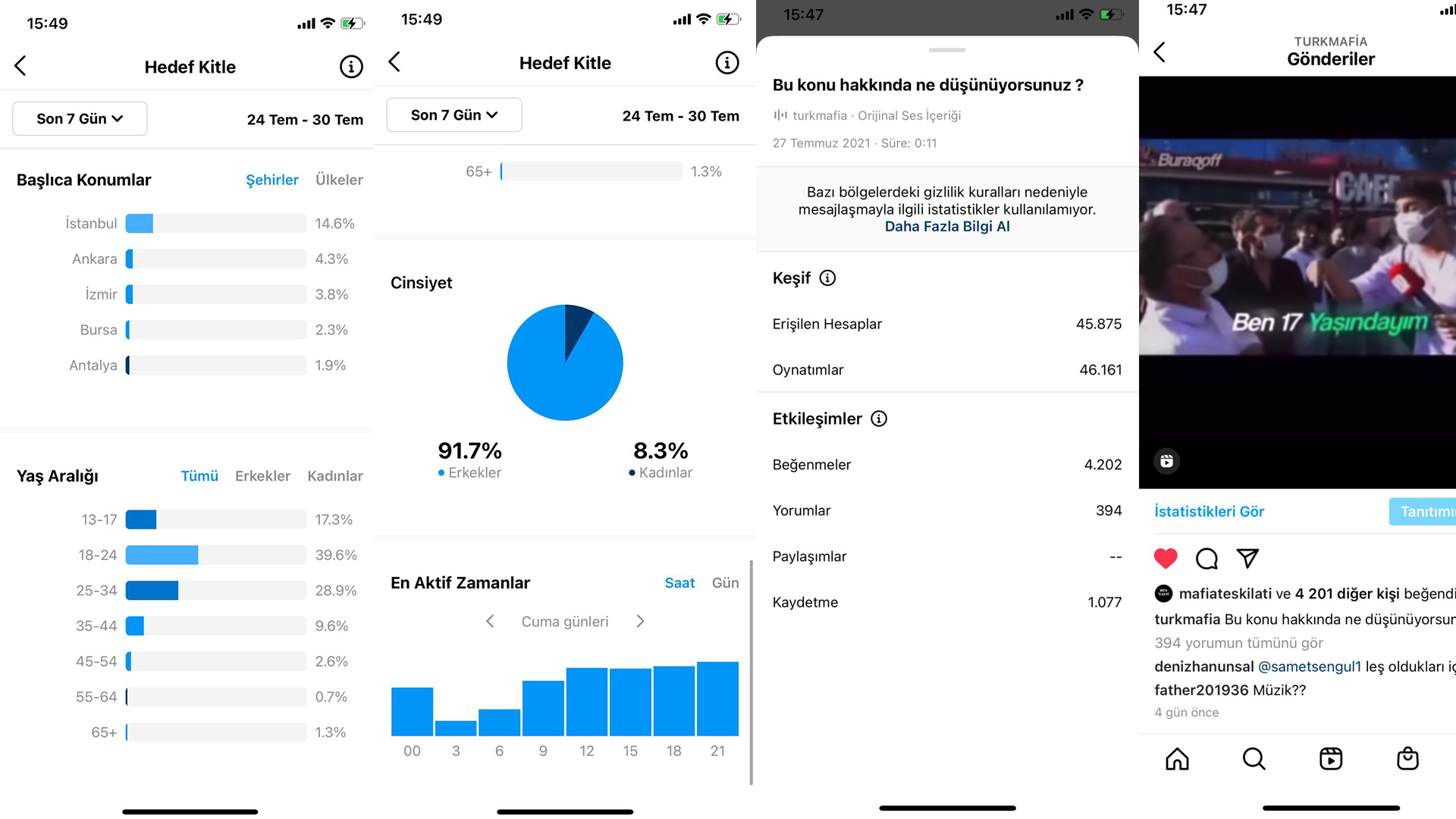1456x819 pixels.
Task: Tap the Oynatımlar value 46.161
Action: pyautogui.click(x=1100, y=370)
